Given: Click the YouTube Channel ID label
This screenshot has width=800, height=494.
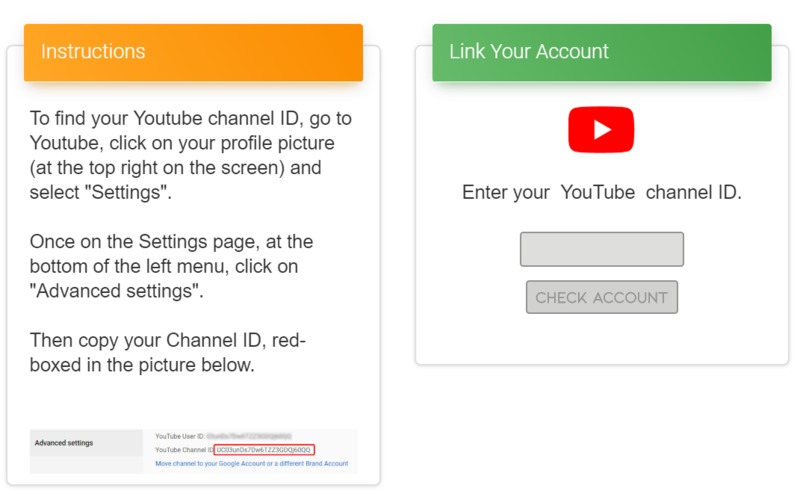Looking at the screenshot, I should (184, 450).
